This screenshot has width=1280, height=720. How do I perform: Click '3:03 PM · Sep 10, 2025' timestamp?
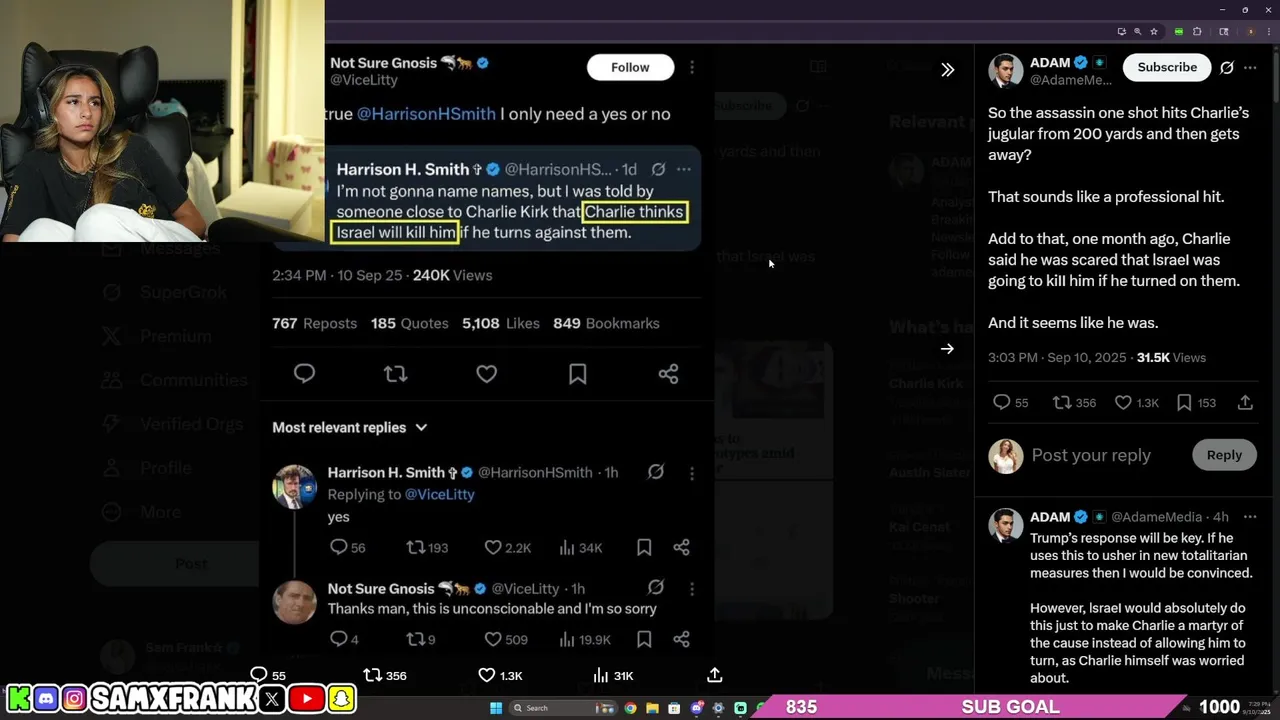pyautogui.click(x=1059, y=357)
